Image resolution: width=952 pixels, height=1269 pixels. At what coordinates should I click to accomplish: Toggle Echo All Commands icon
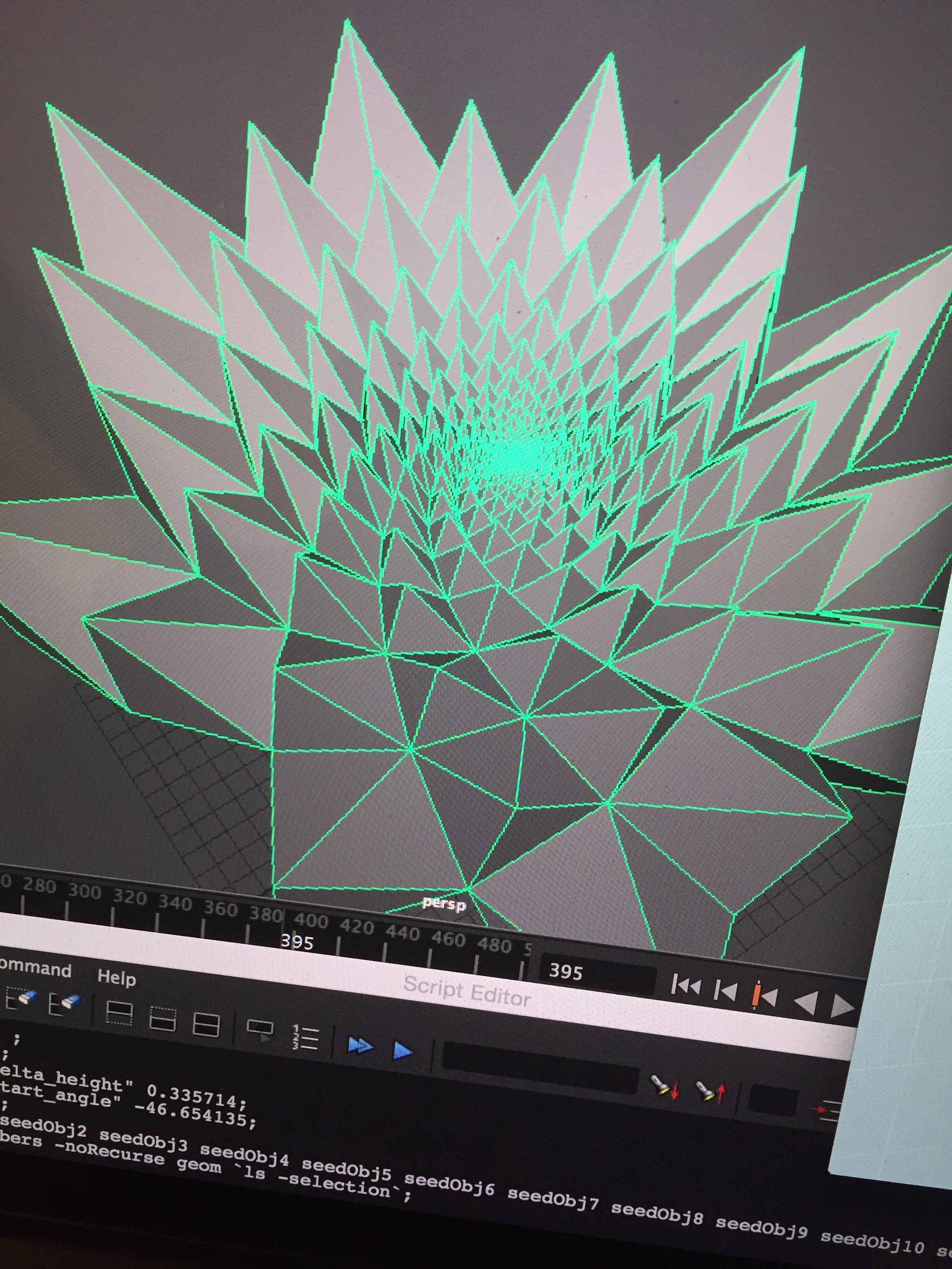[x=260, y=1031]
